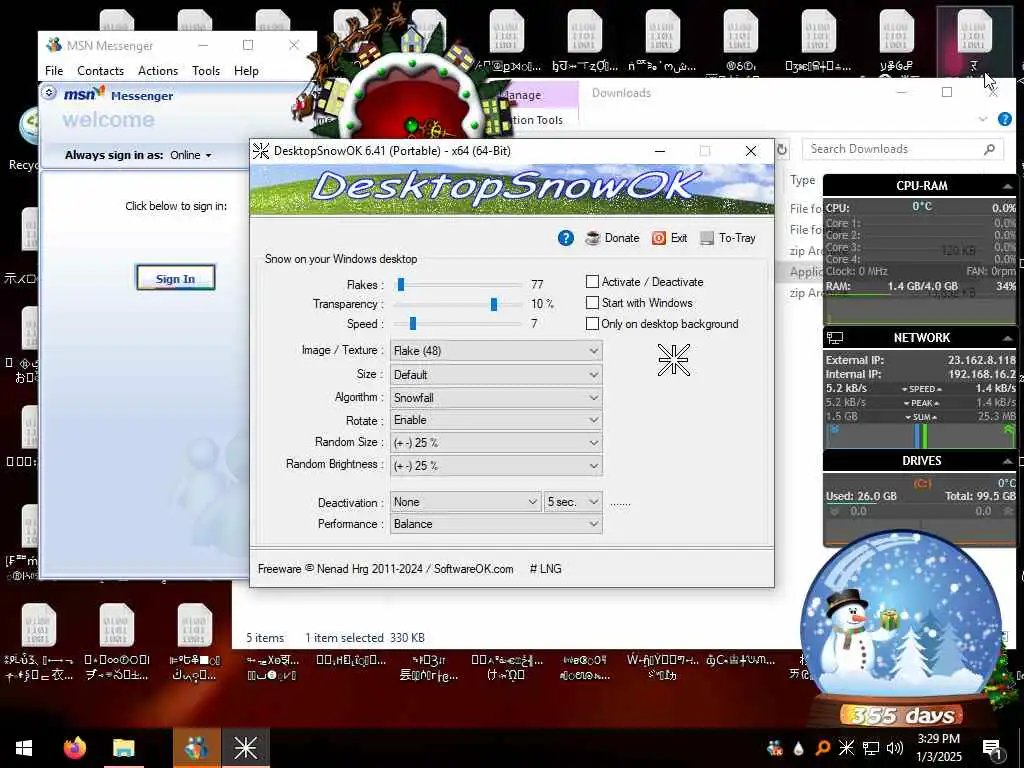
Task: Click the snowflake texture preview image
Action: coord(673,360)
